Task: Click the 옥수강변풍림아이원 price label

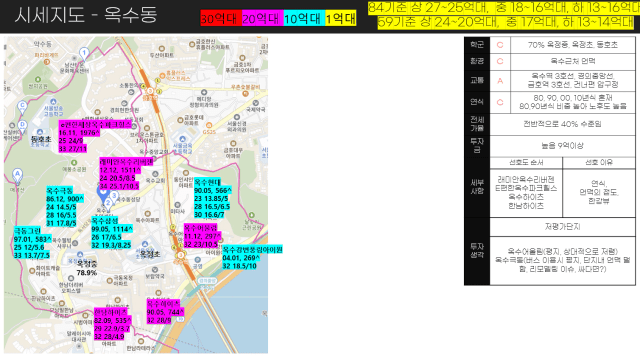Action: [x=252, y=258]
